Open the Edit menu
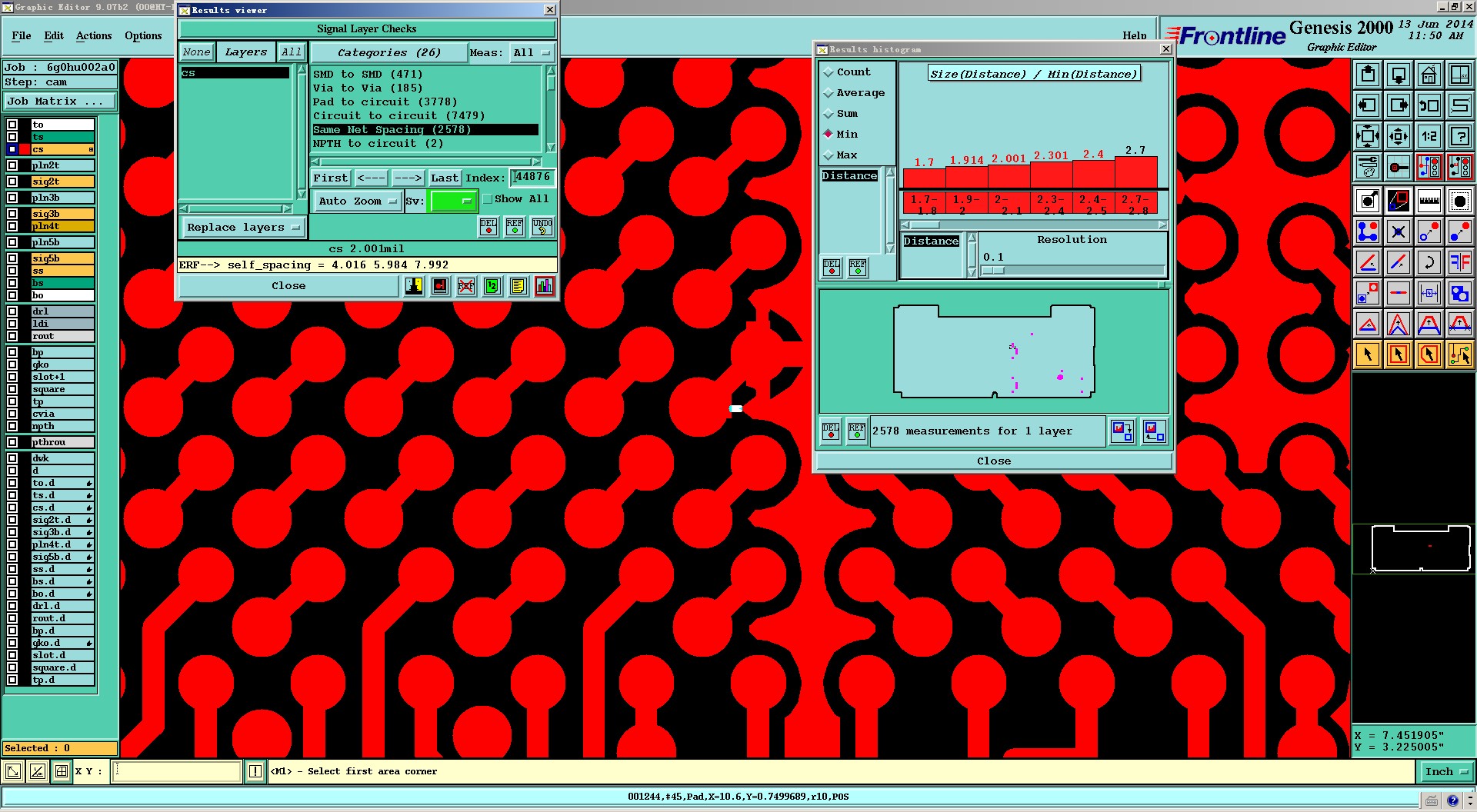The height and width of the screenshot is (812, 1477). click(x=54, y=35)
